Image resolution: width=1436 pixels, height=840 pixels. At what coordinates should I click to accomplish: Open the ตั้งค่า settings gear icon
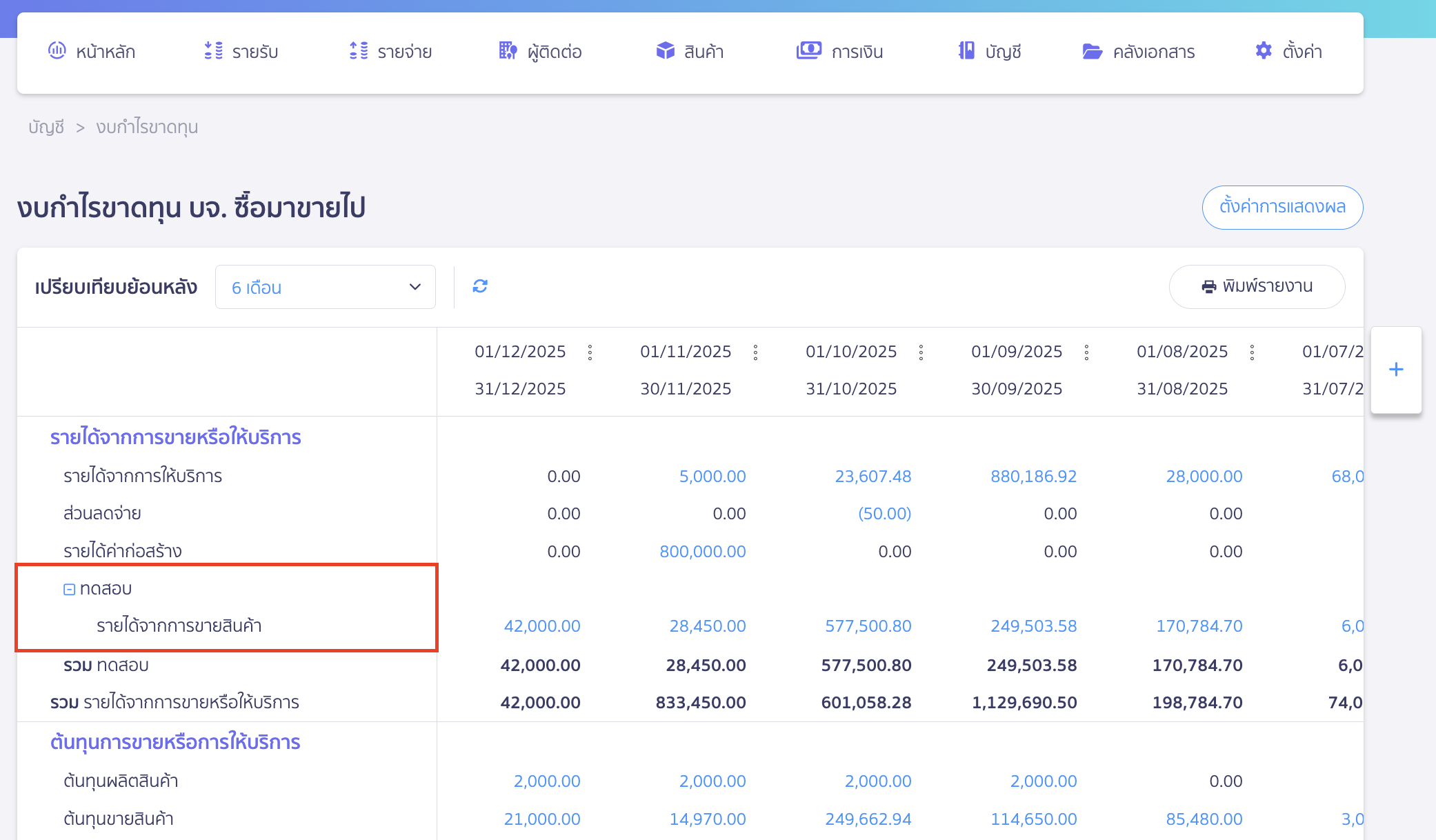[1263, 50]
